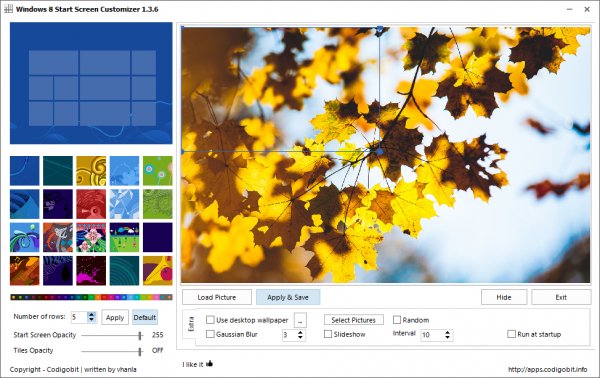The image size is (600, 378).
Task: Open the Extra vertical tab
Action: 191,324
